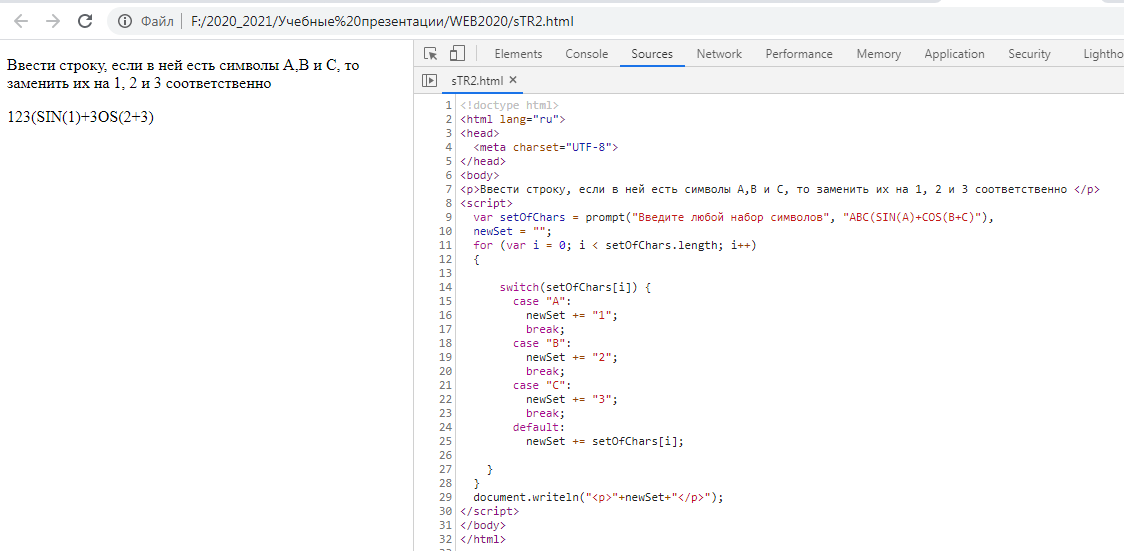
Task: Close the sTR2.html file tab
Action: click(513, 80)
